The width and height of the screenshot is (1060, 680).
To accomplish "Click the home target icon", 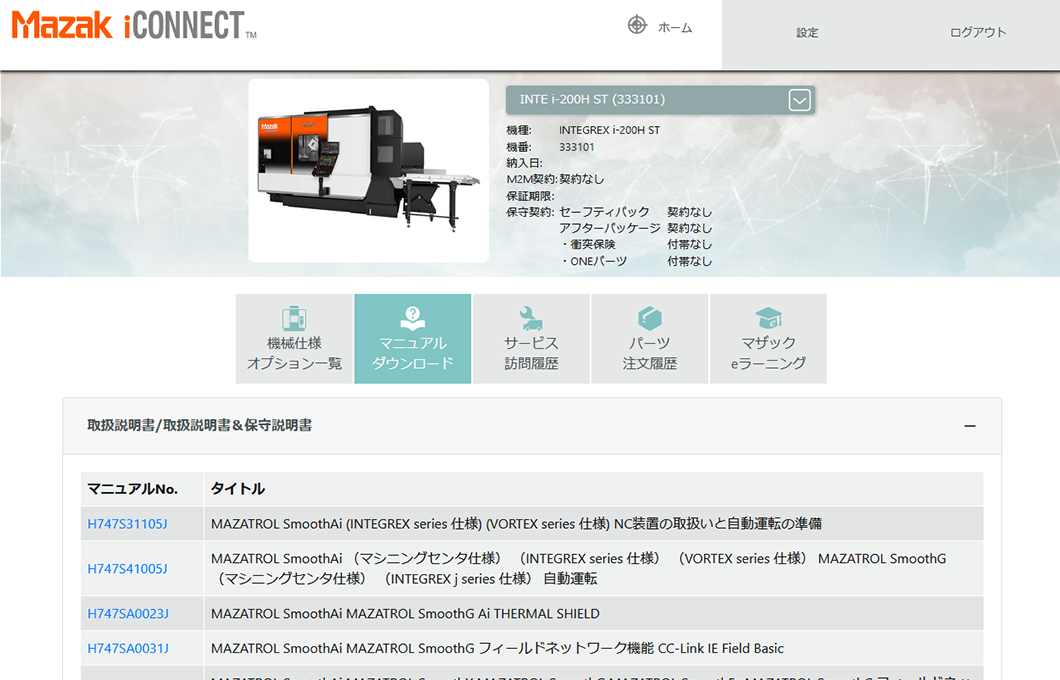I will coord(637,26).
